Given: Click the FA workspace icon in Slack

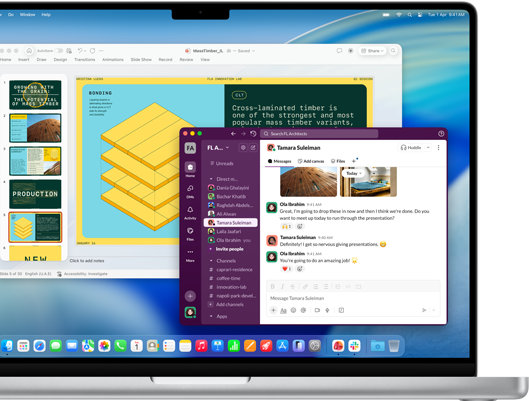Looking at the screenshot, I should pos(190,148).
